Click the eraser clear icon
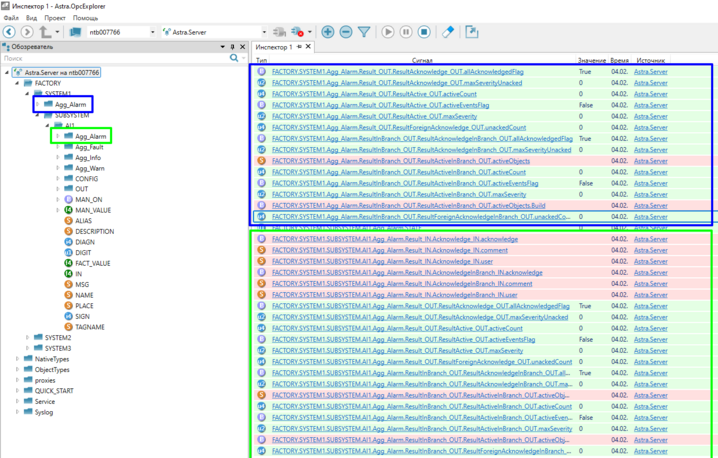This screenshot has height=458, width=718. click(x=448, y=32)
